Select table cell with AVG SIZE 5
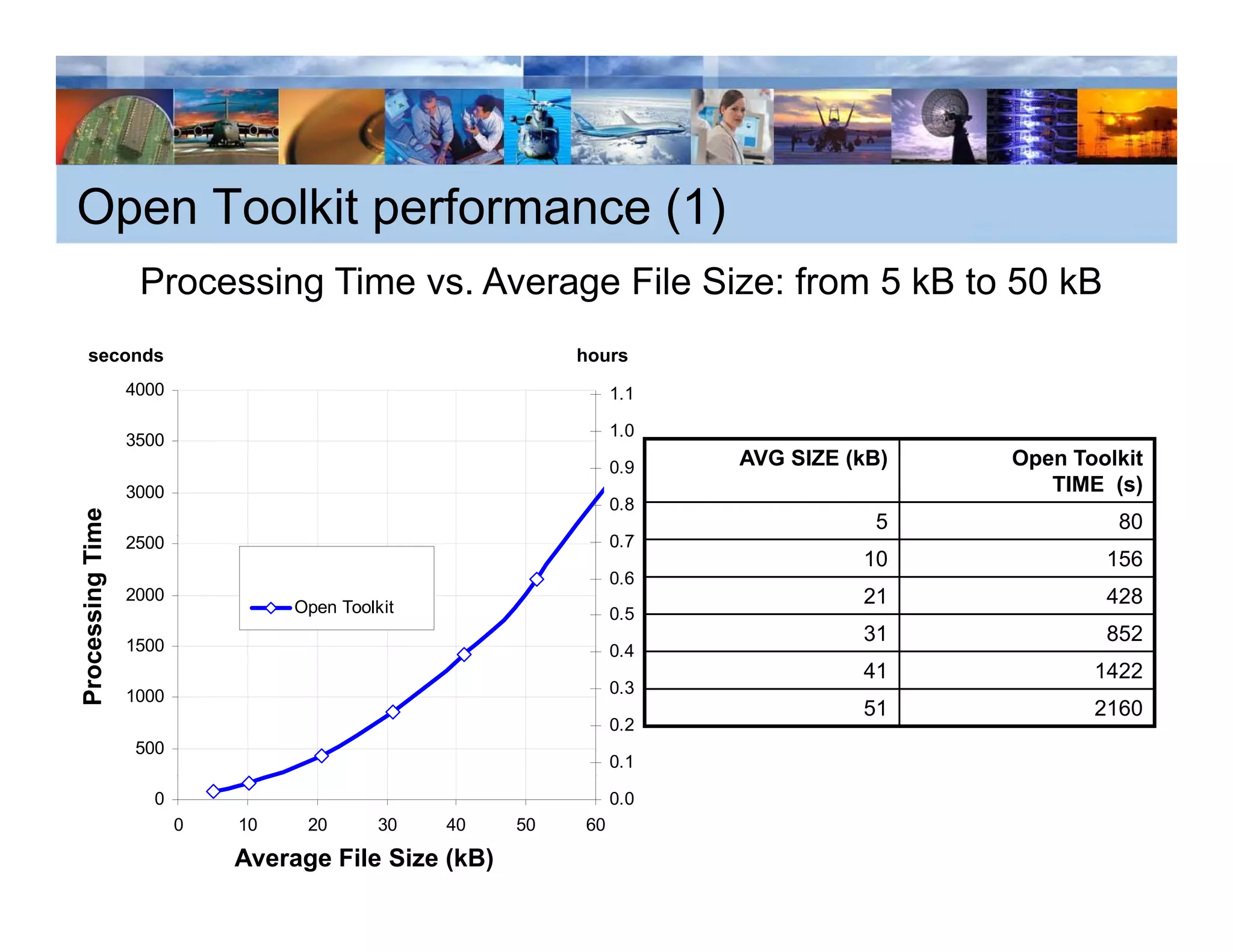The width and height of the screenshot is (1233, 952). (x=772, y=521)
